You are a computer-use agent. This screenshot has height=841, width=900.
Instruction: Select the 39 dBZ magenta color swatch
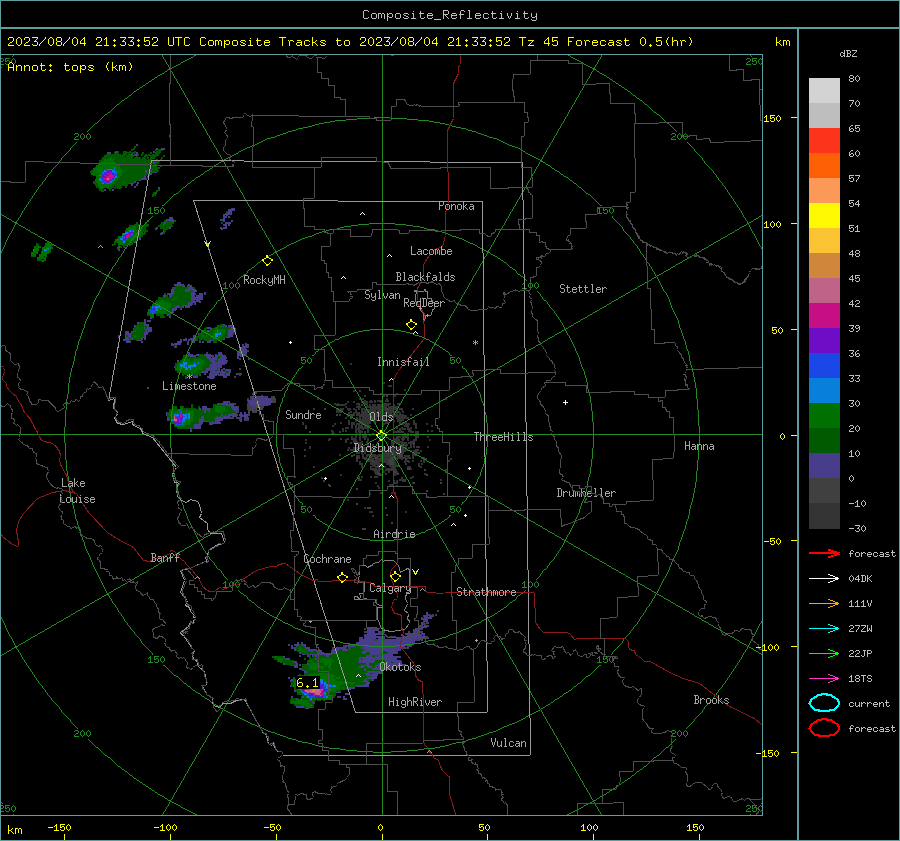(x=824, y=315)
